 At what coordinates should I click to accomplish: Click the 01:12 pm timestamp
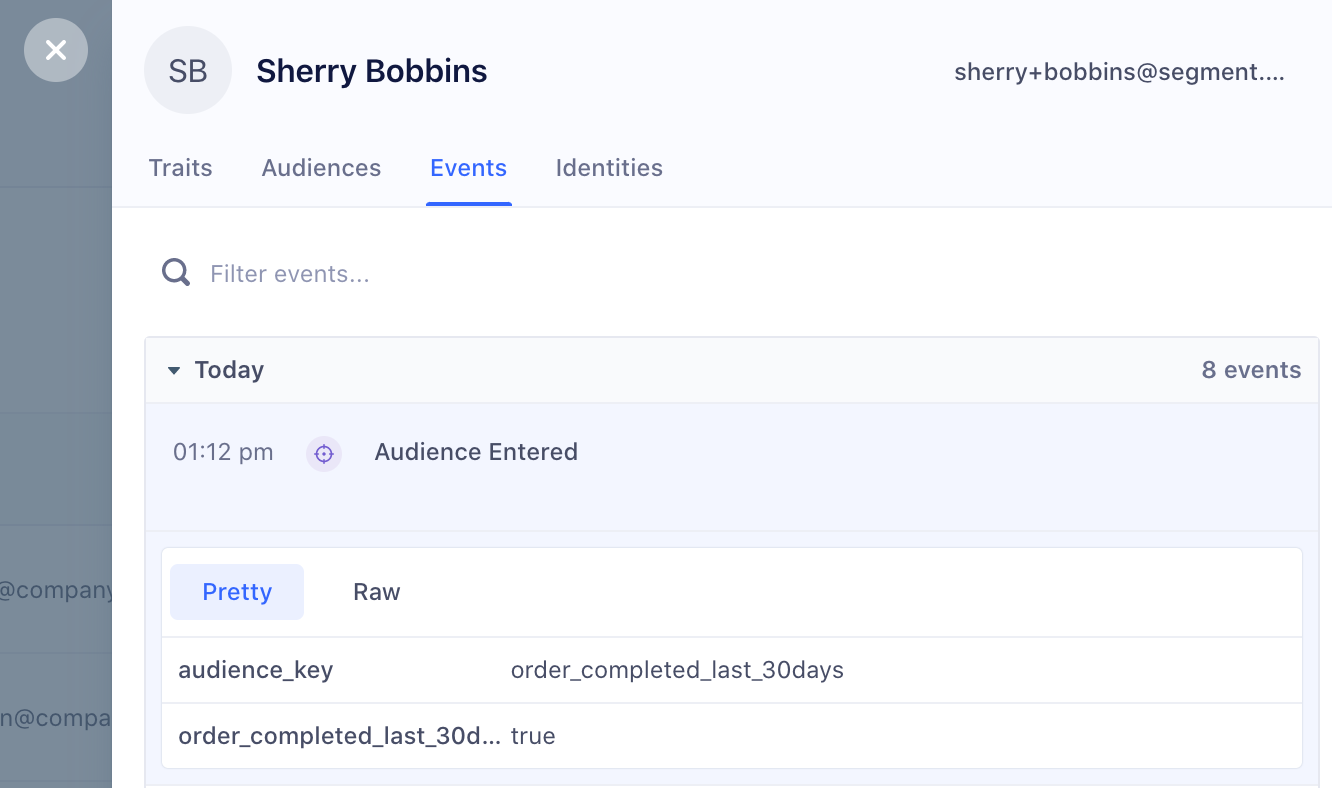point(222,452)
